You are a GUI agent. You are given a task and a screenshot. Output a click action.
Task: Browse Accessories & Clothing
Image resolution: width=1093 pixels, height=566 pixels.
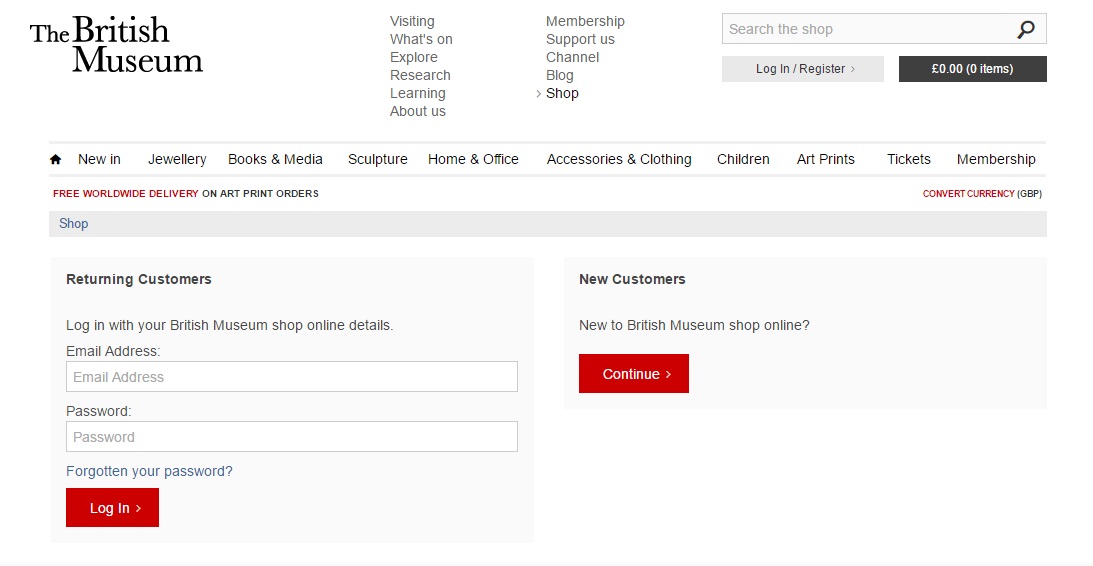[x=619, y=160]
